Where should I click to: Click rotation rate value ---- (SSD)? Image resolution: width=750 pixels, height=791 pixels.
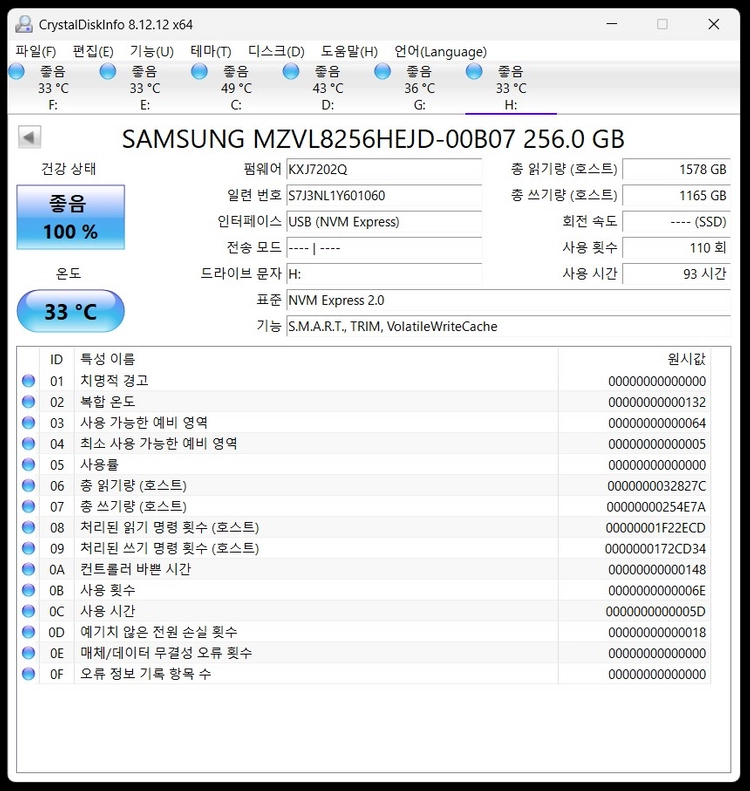tap(676, 222)
